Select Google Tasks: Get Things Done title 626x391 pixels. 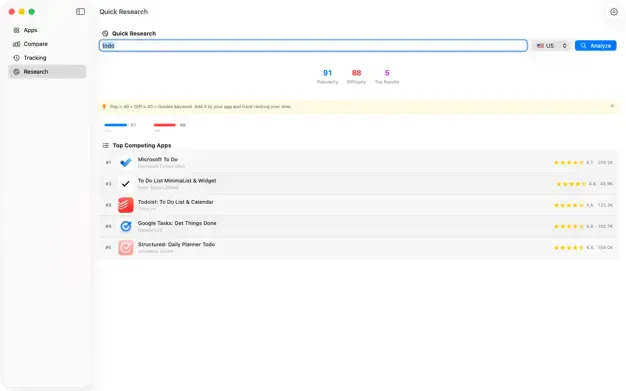point(177,223)
